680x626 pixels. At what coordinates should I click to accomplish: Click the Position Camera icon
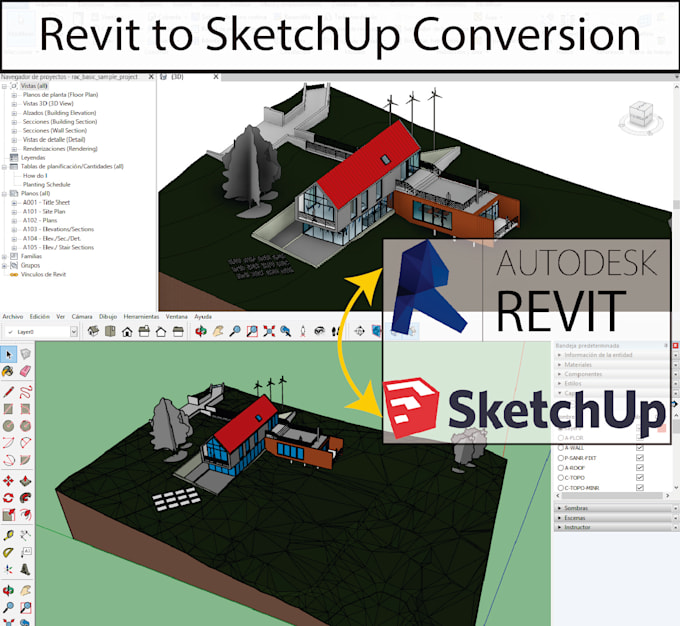303,331
